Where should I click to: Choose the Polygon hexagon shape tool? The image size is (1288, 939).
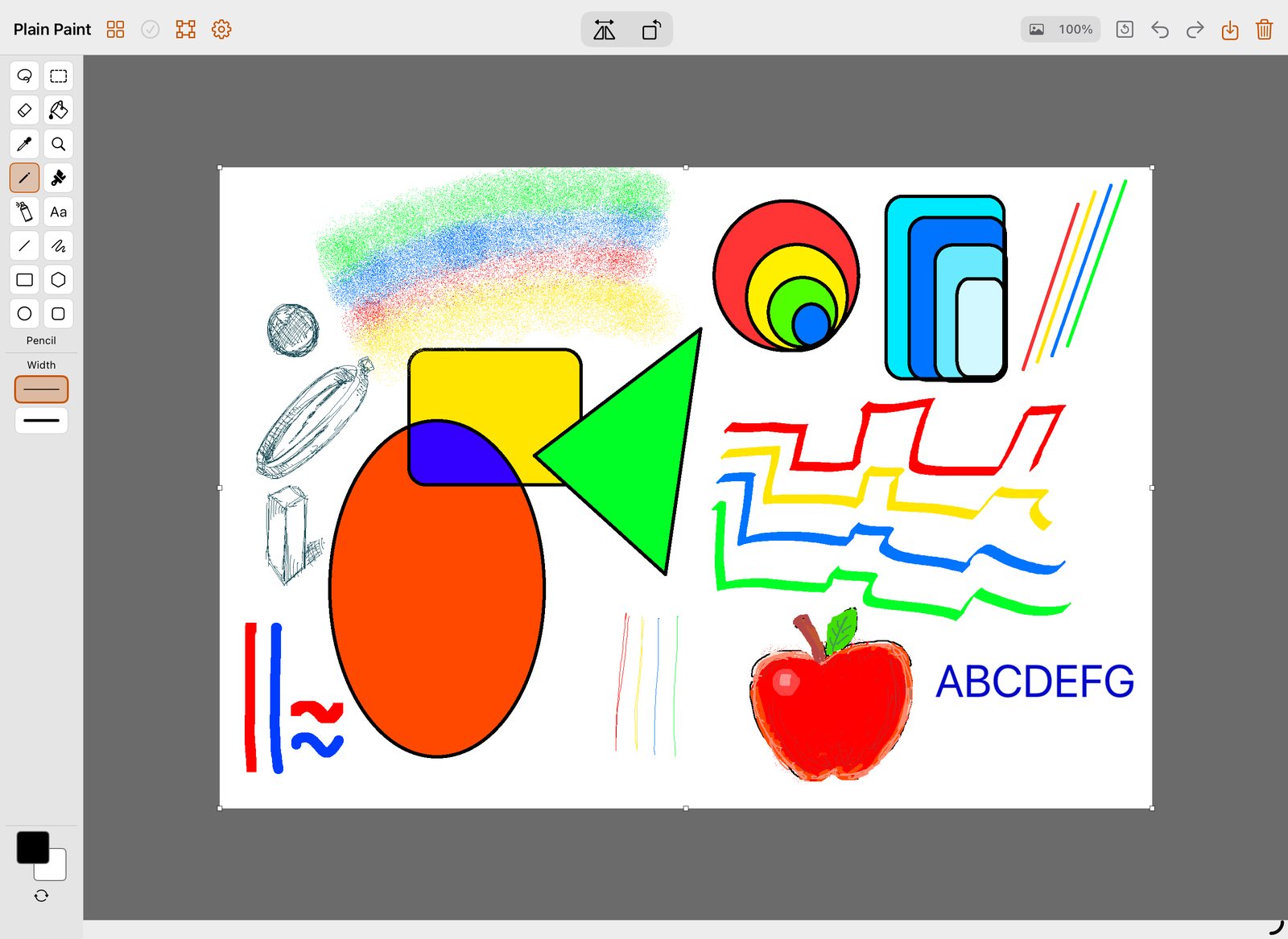58,279
